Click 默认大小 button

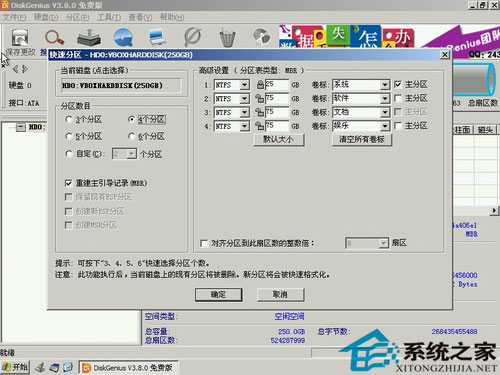pos(279,139)
